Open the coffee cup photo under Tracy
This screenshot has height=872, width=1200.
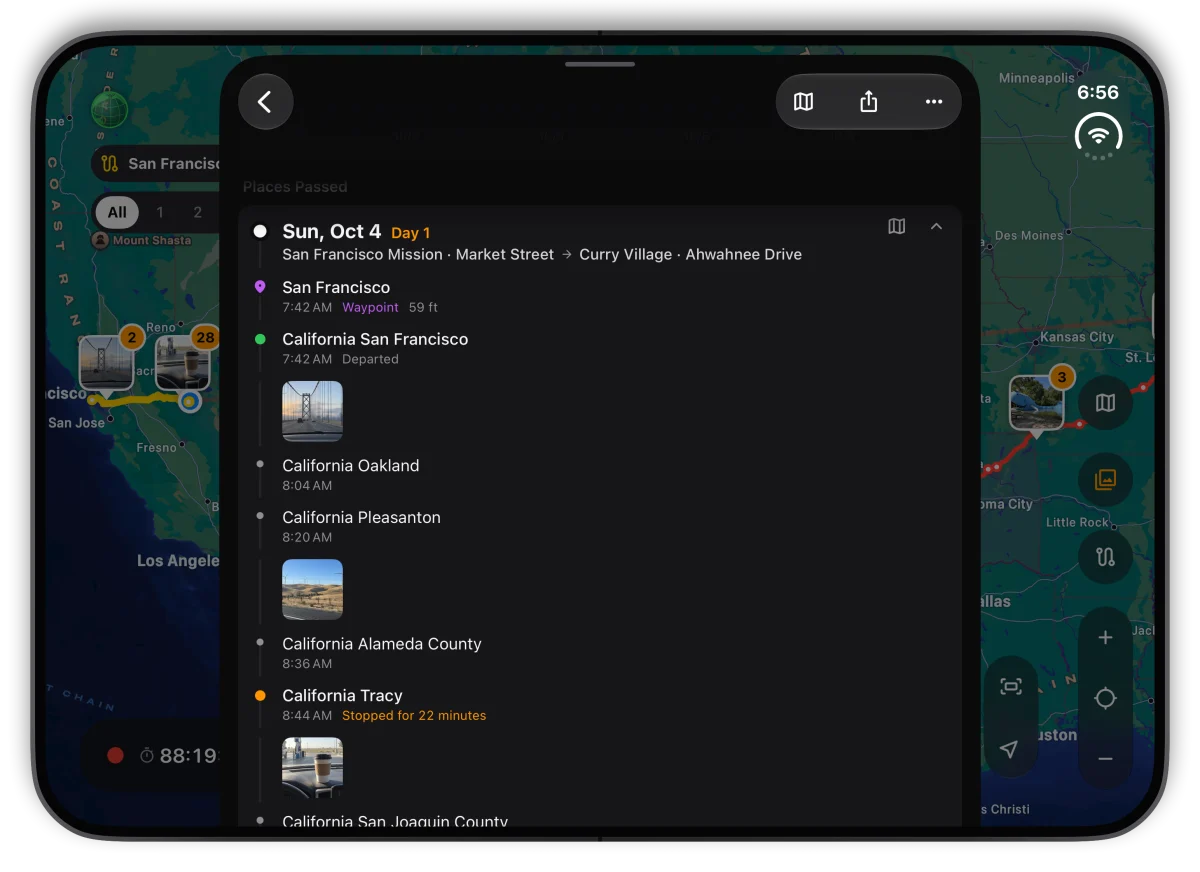pos(312,767)
